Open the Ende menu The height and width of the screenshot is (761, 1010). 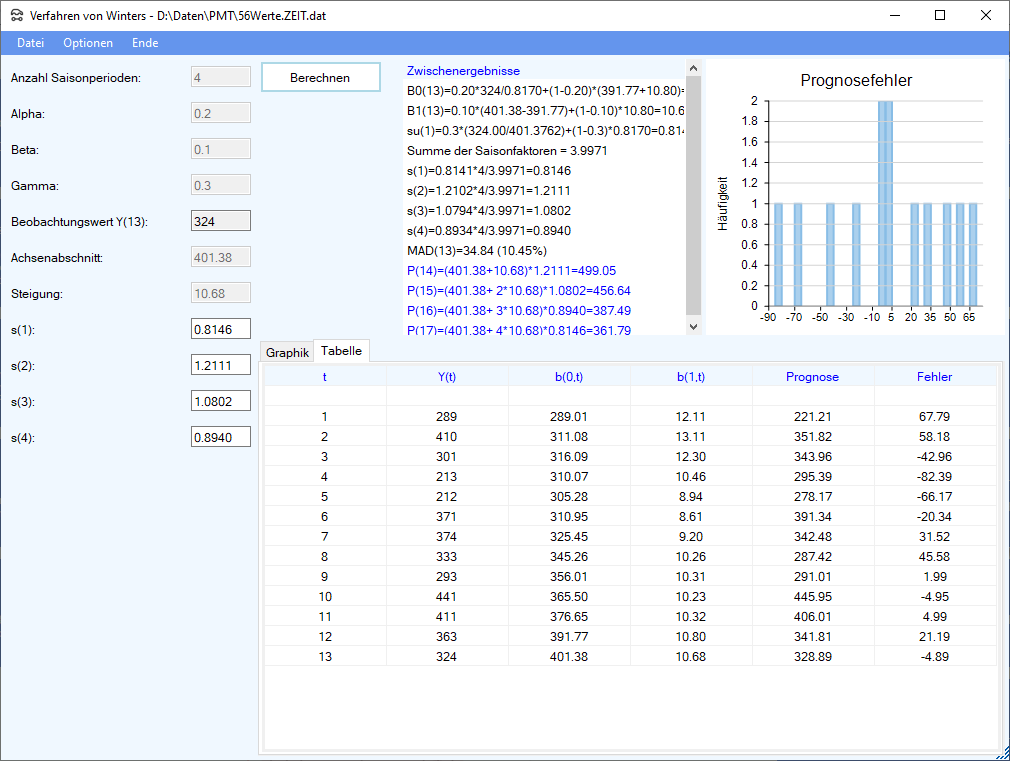click(x=145, y=43)
